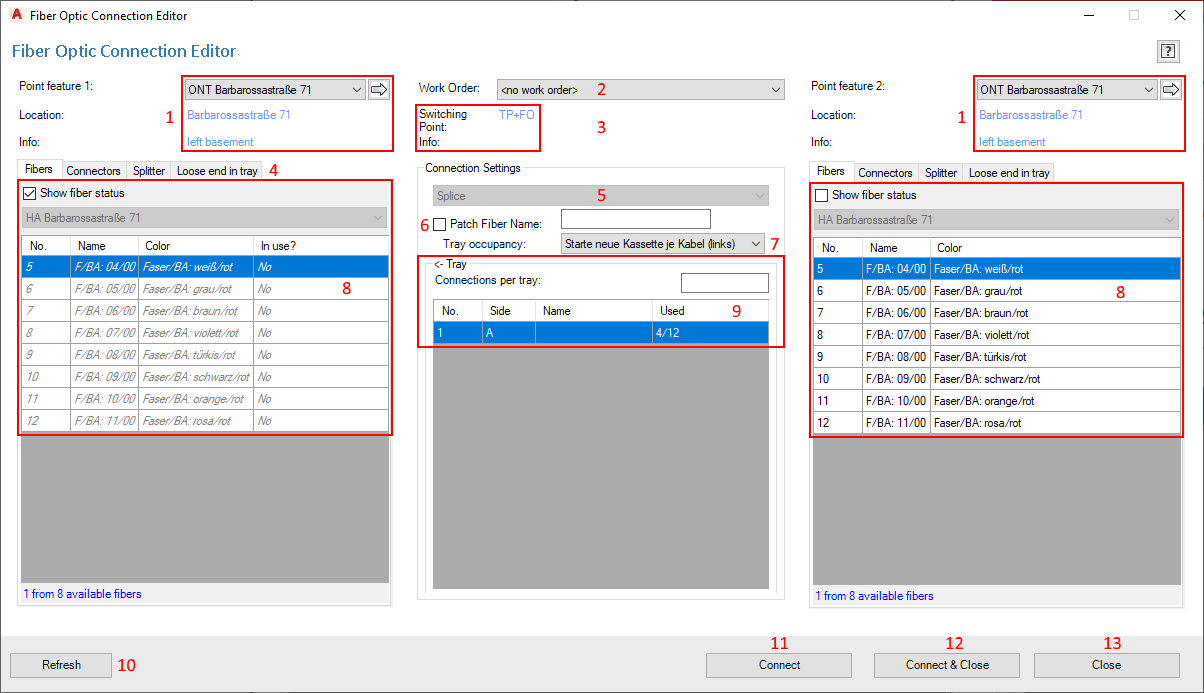The image size is (1204, 693).
Task: Select tray row 1 side A
Action: [x=601, y=333]
